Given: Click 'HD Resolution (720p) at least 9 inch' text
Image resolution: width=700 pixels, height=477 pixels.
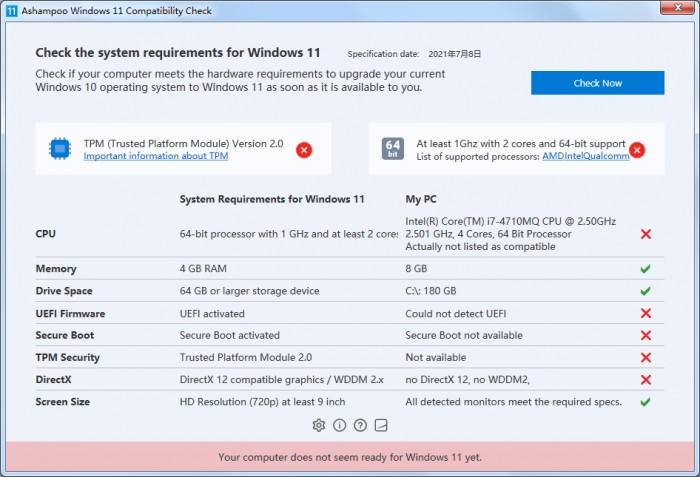Looking at the screenshot, I should coord(262,402).
